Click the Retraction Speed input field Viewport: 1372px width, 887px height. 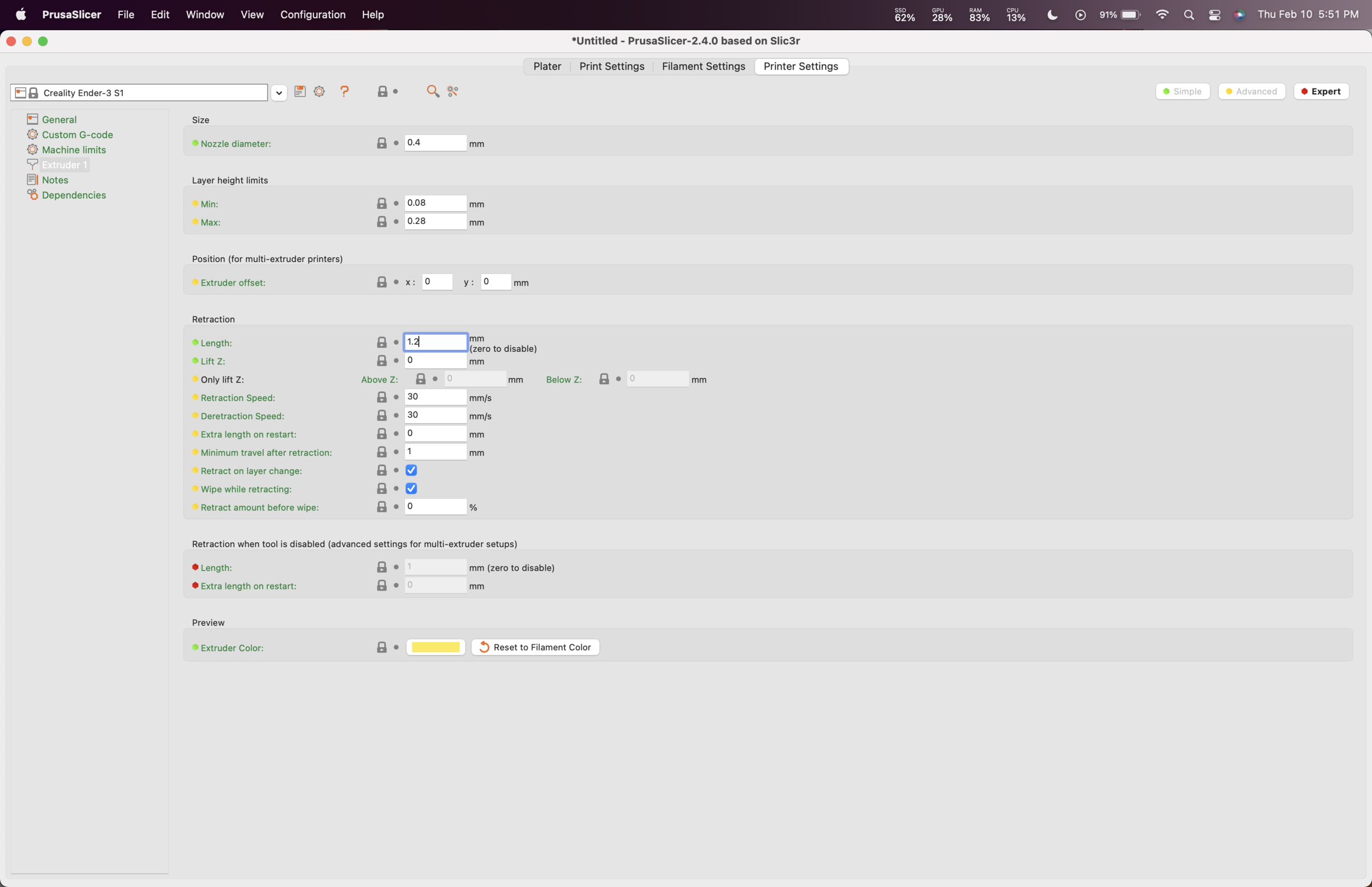pos(435,397)
